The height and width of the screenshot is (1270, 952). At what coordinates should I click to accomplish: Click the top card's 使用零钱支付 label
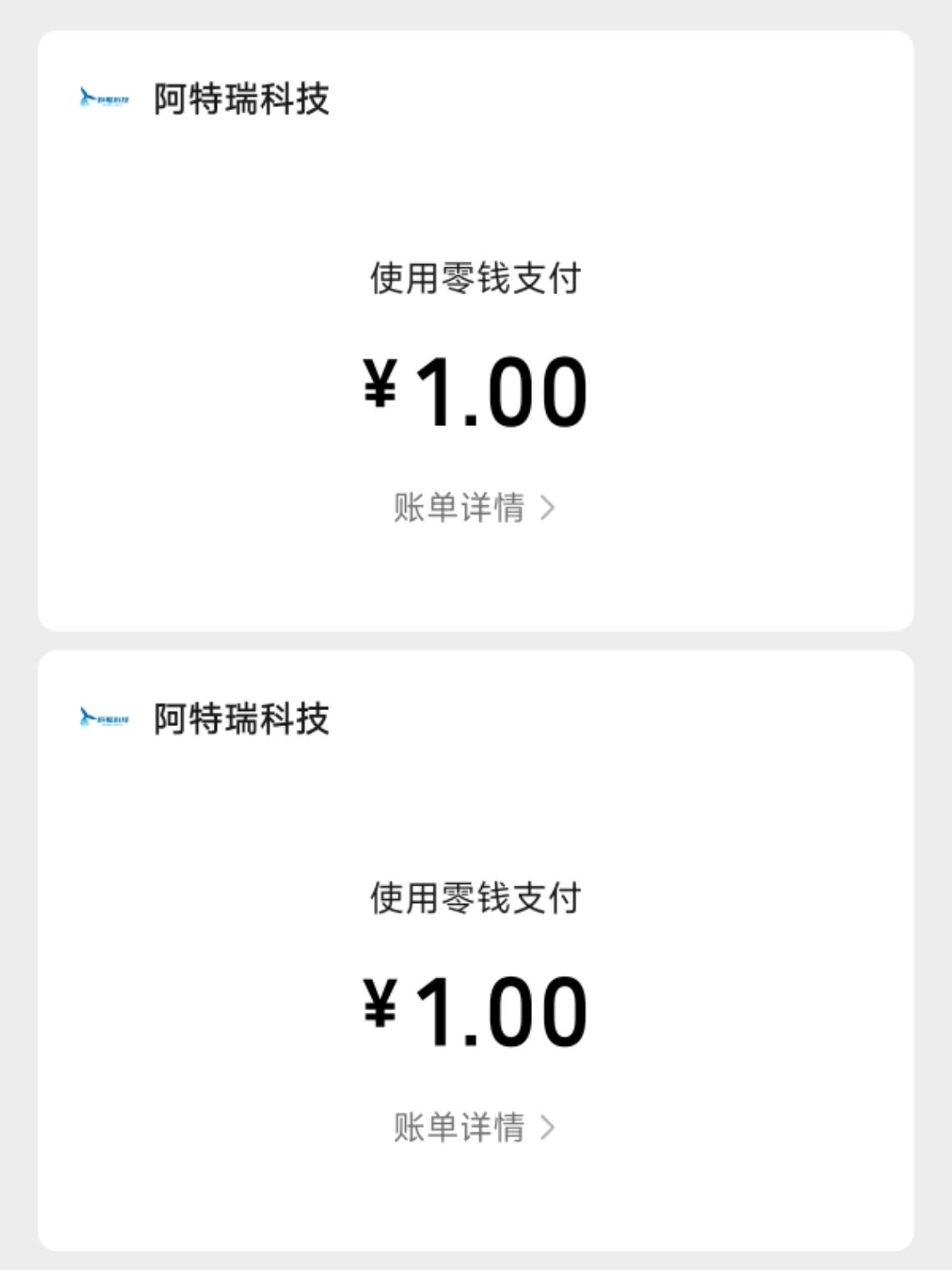click(x=475, y=278)
